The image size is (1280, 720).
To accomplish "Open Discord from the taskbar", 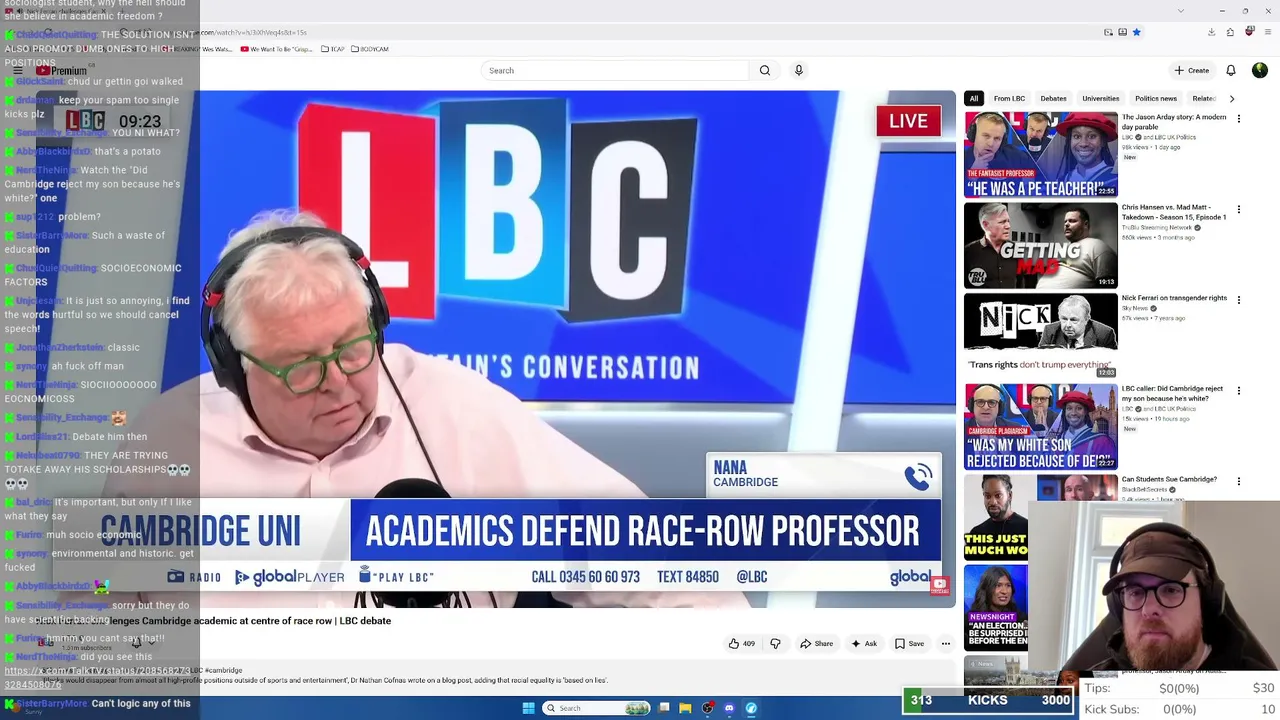I will (x=729, y=708).
